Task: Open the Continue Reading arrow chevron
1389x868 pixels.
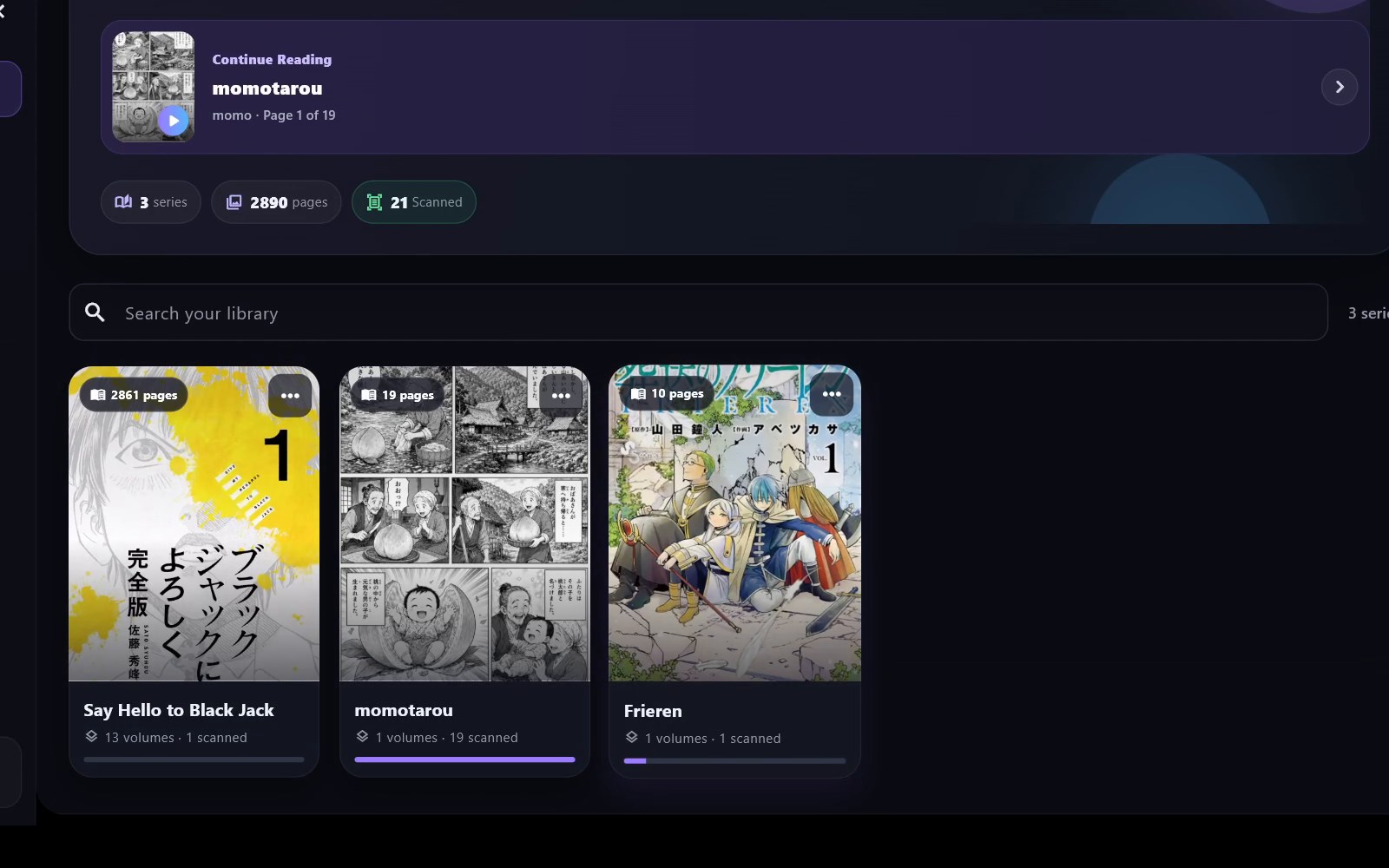Action: pyautogui.click(x=1339, y=87)
